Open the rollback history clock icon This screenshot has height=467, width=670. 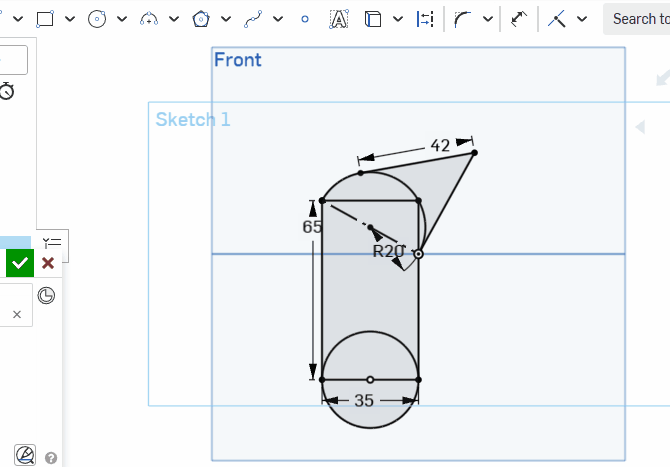[x=46, y=295]
